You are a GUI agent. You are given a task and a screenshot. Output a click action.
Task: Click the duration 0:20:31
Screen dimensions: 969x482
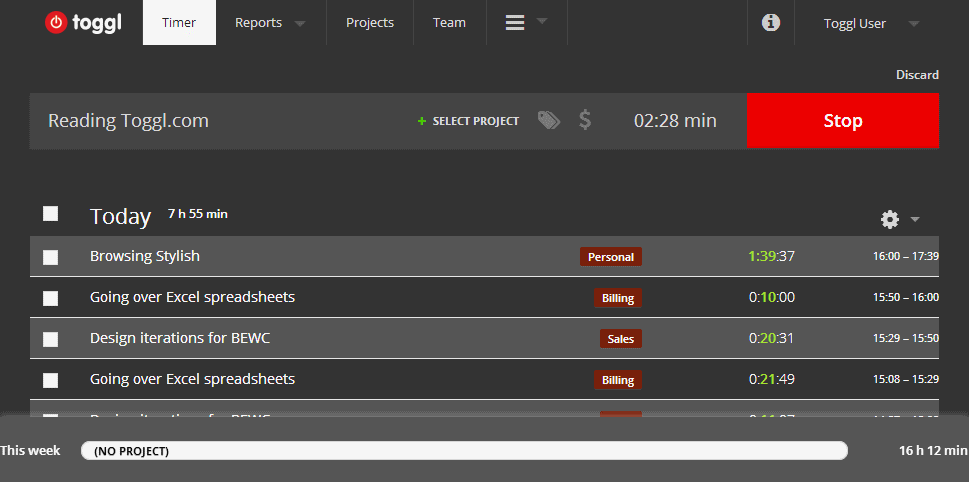pos(771,338)
